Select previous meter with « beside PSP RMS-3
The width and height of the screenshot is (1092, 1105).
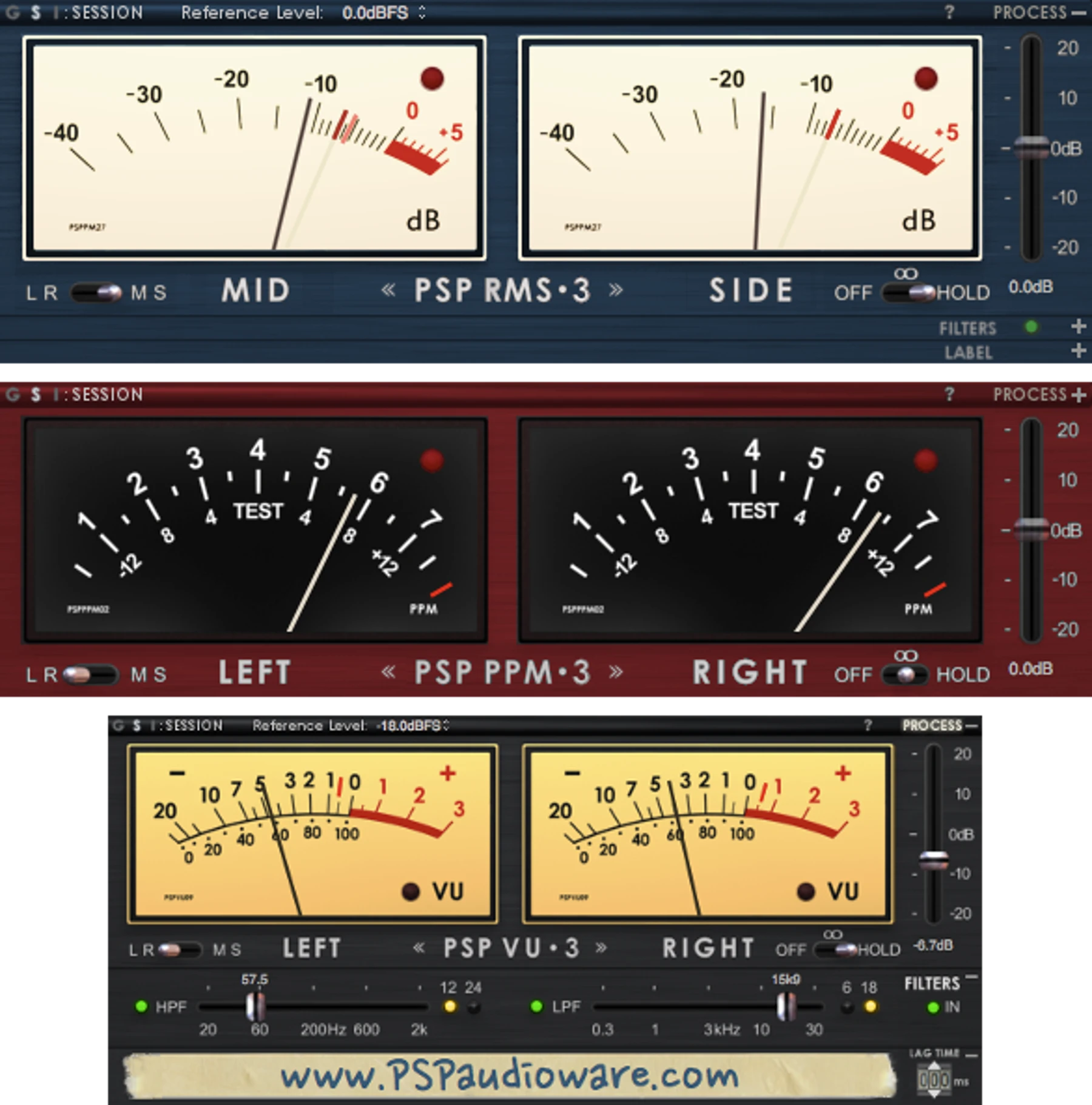(x=388, y=290)
